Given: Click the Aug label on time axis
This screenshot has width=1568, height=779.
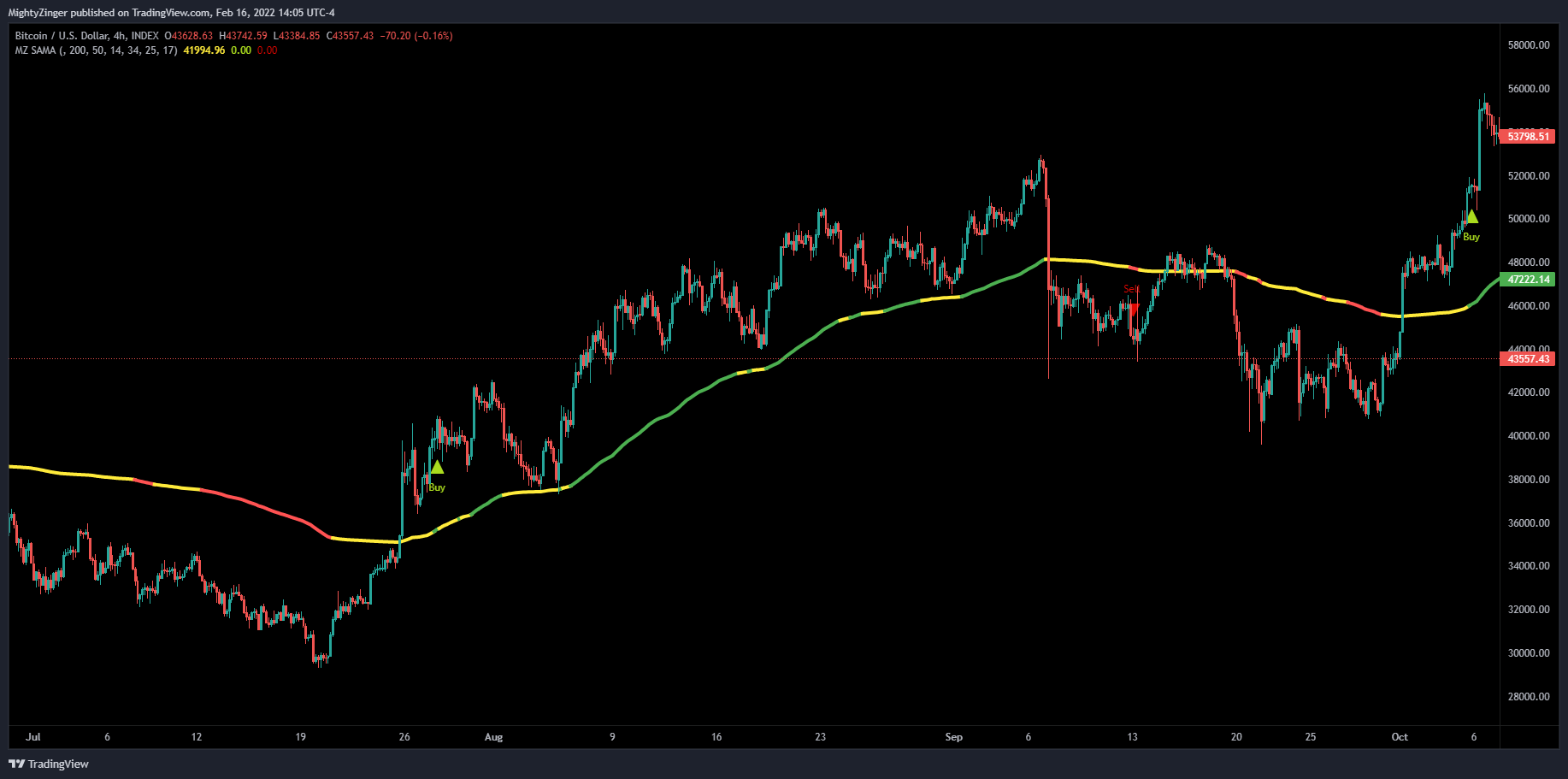Looking at the screenshot, I should tap(493, 737).
